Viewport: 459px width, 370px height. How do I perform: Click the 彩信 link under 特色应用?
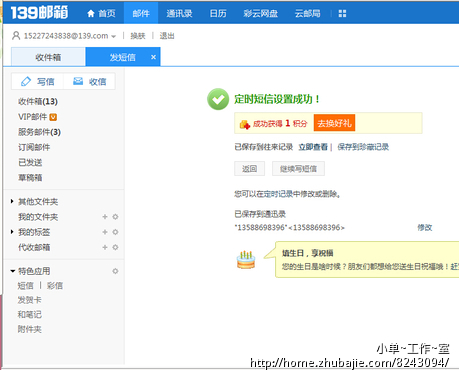click(55, 286)
